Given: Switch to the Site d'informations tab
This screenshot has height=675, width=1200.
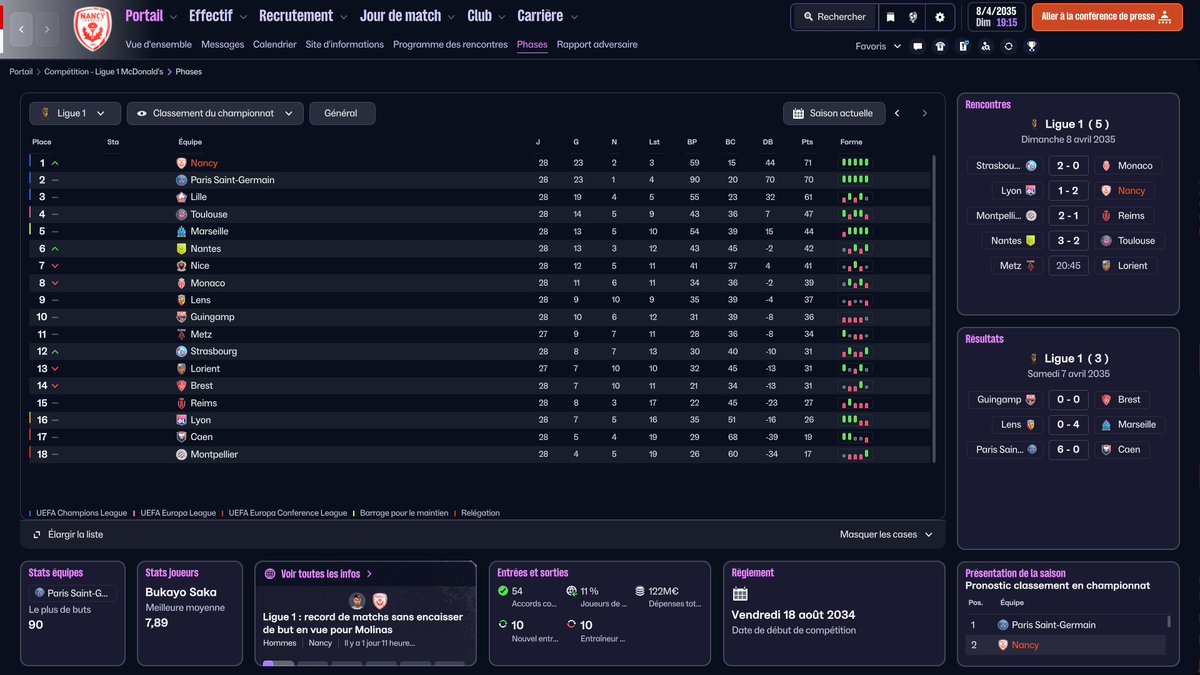Looking at the screenshot, I should coord(345,44).
